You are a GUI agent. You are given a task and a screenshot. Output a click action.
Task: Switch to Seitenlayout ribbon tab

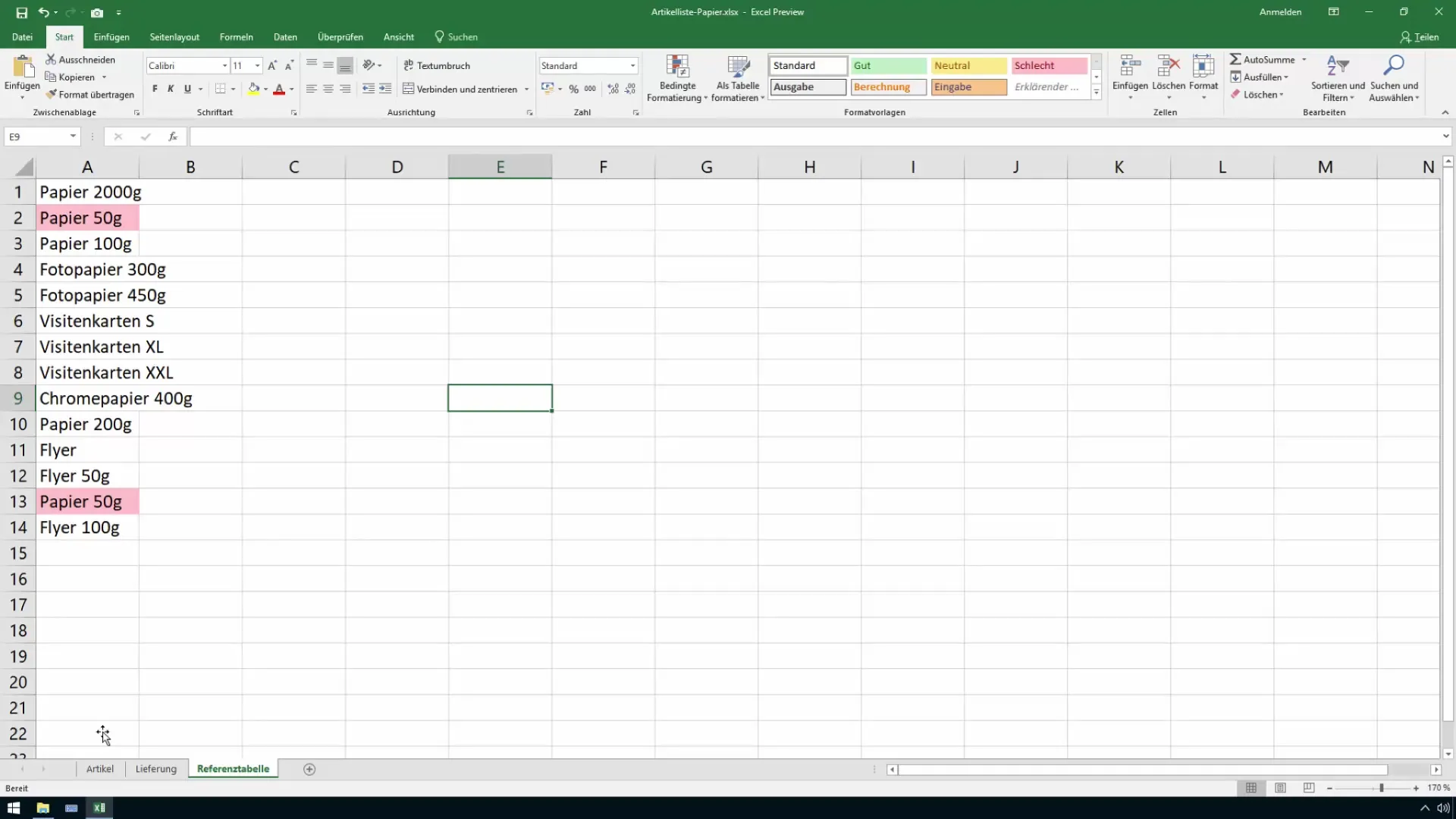tap(174, 37)
